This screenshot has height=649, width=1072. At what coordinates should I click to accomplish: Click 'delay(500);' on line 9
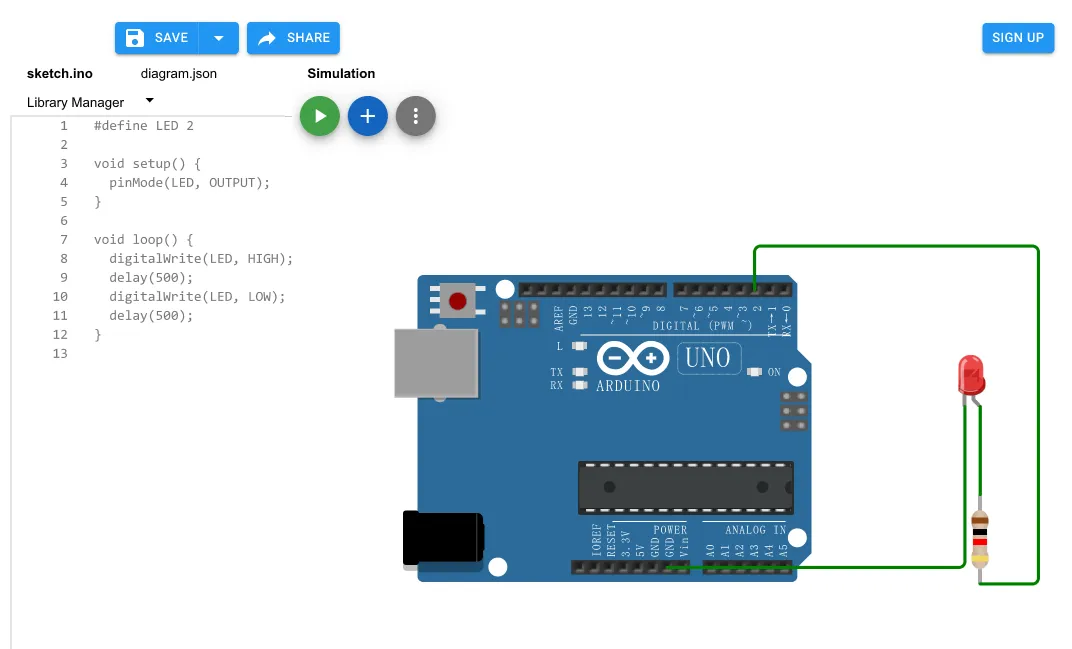coord(151,278)
